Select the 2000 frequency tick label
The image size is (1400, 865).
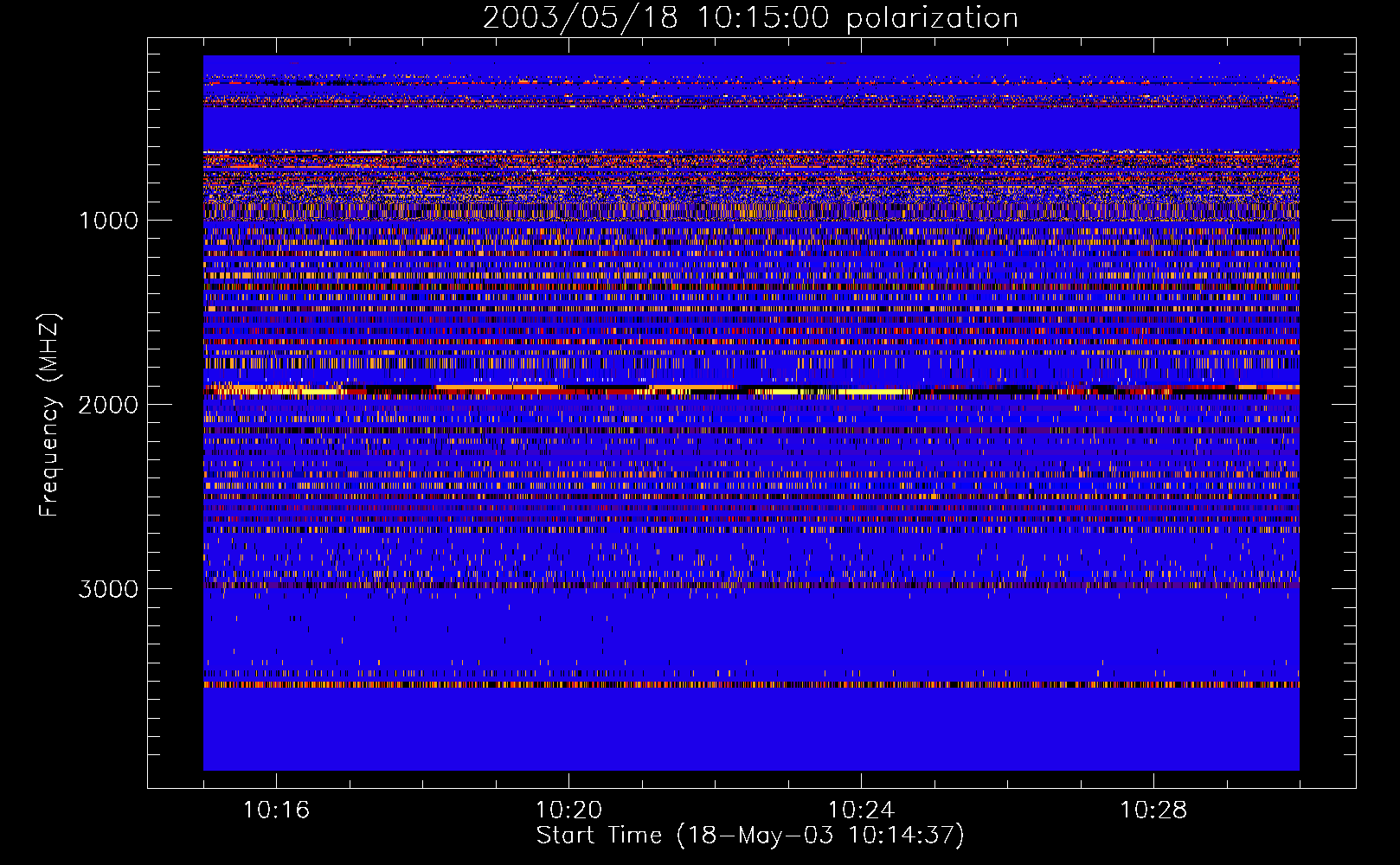(x=108, y=405)
